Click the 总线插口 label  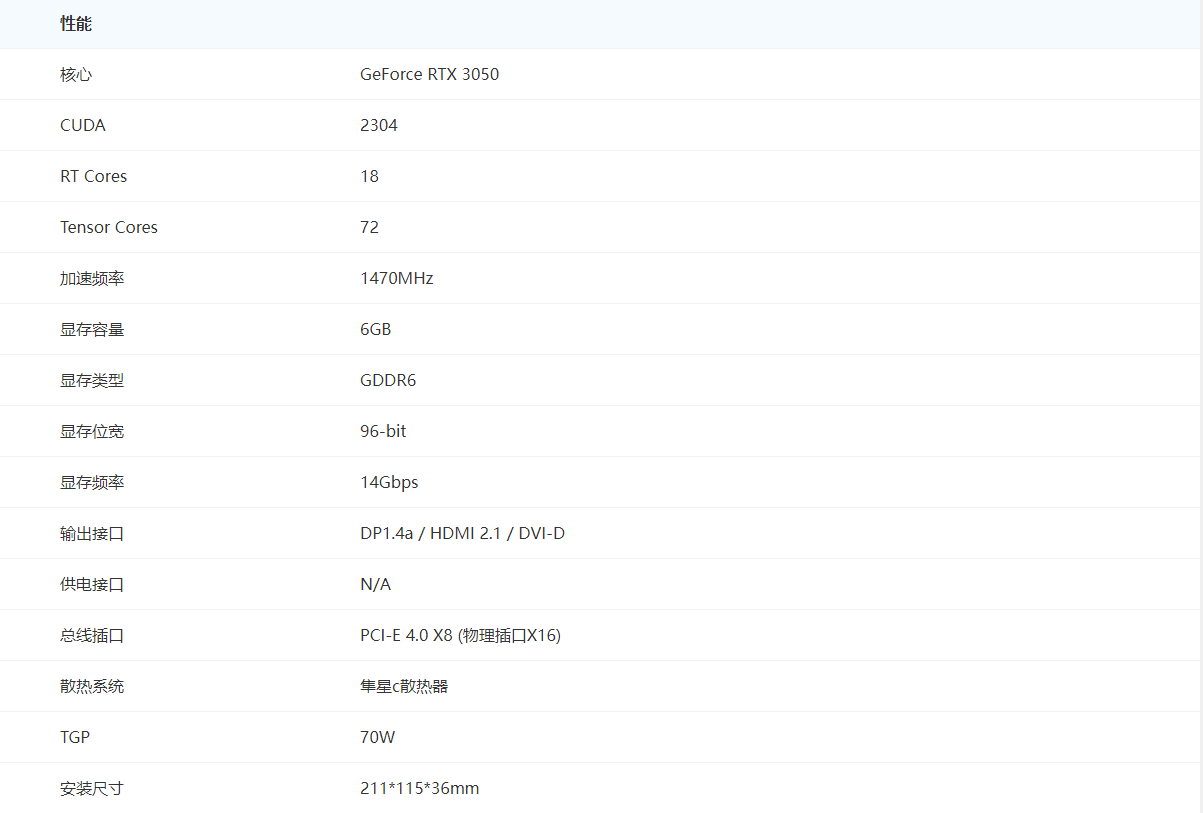pos(92,636)
